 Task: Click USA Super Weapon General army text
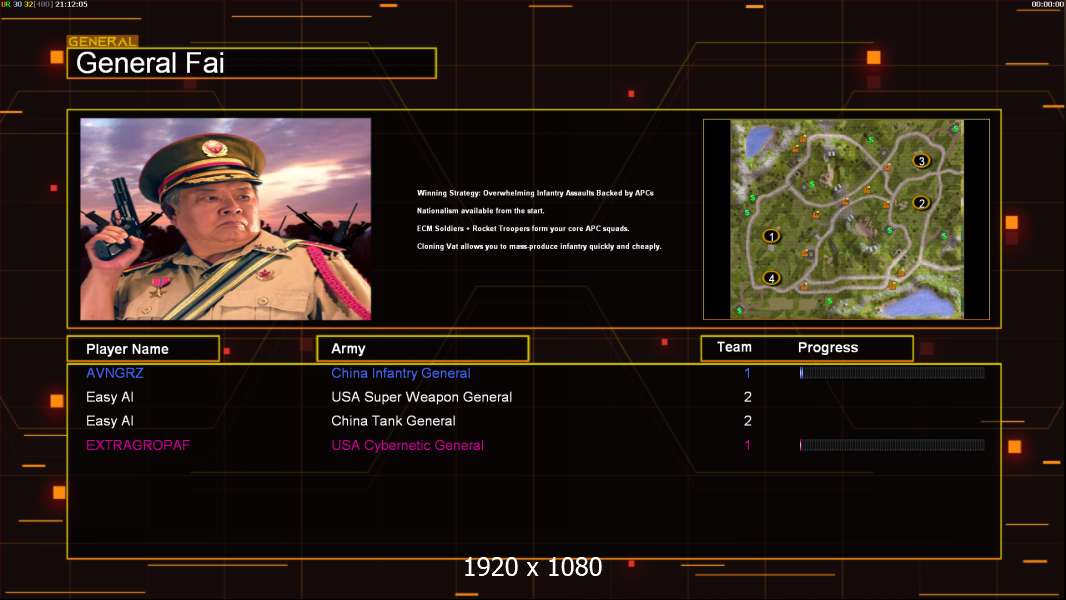tap(422, 397)
